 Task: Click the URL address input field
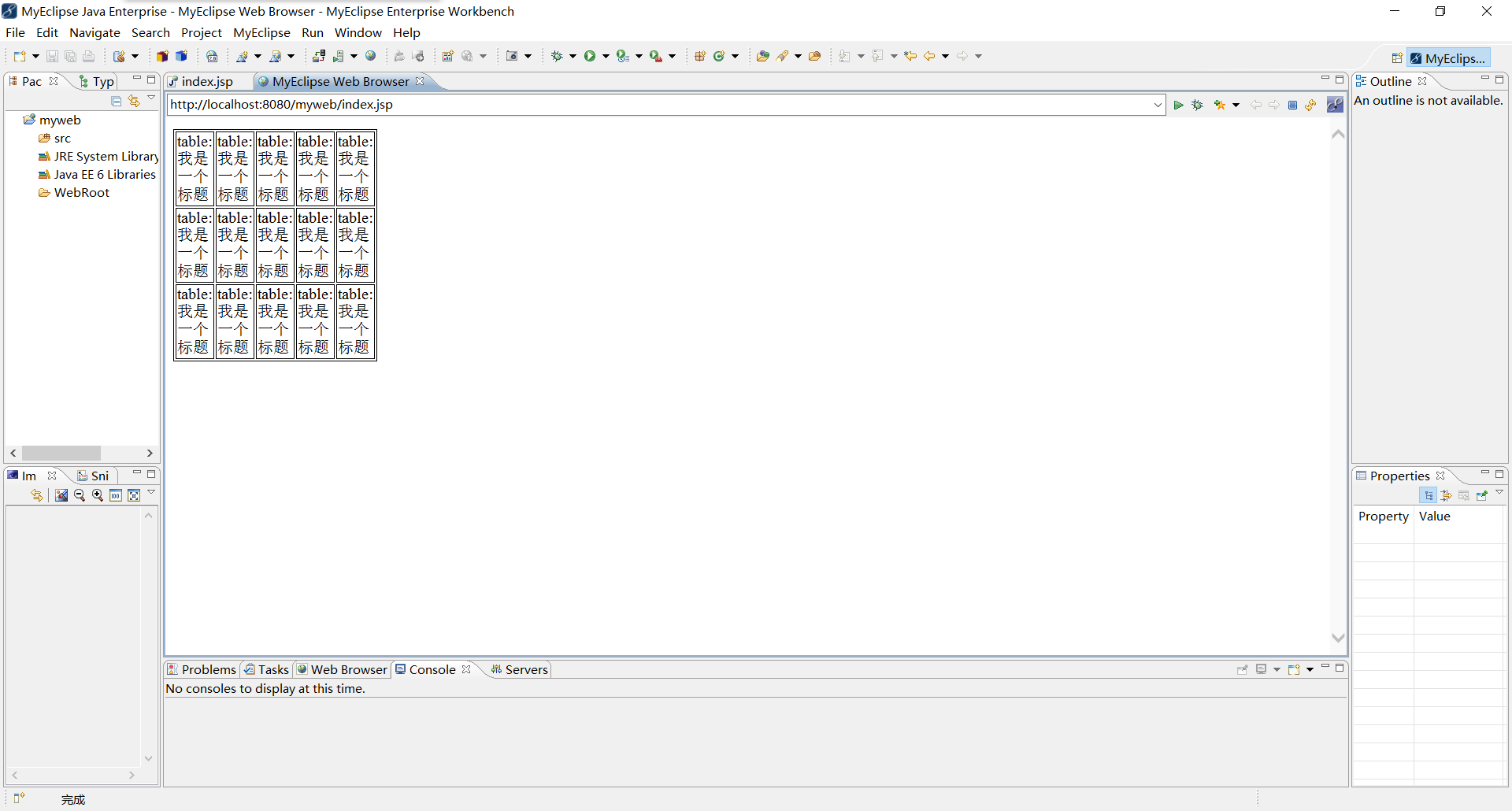click(660, 105)
